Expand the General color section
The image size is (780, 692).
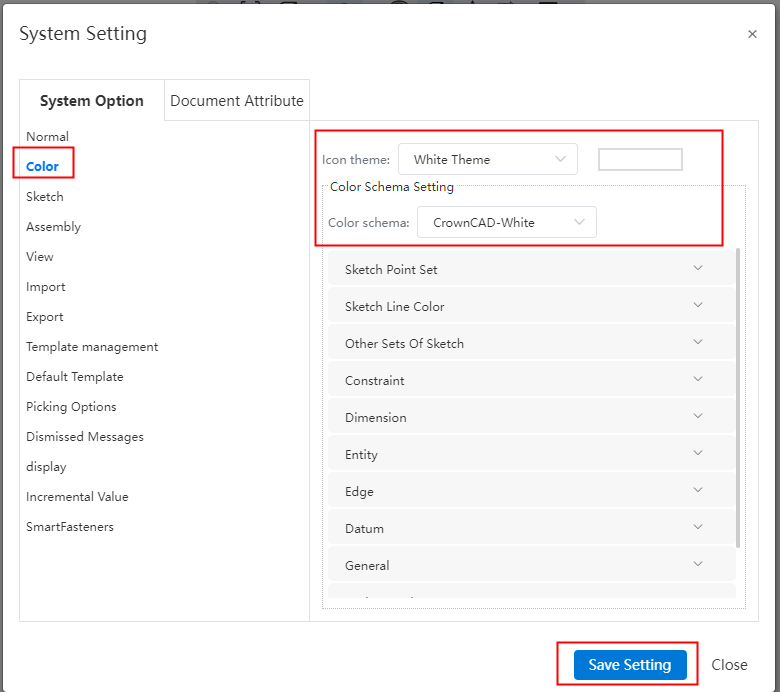(x=531, y=565)
